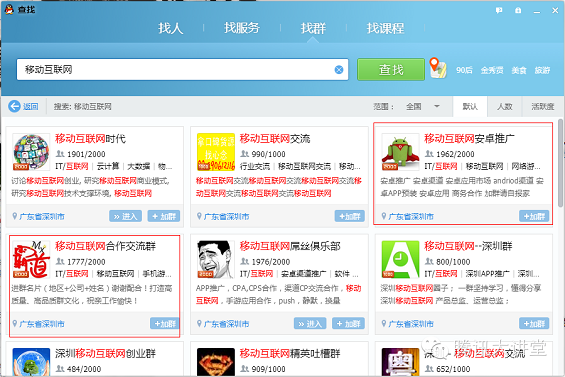Viewport: 565px width, 377px height.
Task: Open 移动互联网安卓推广 Android robot avatar
Action: pos(400,152)
